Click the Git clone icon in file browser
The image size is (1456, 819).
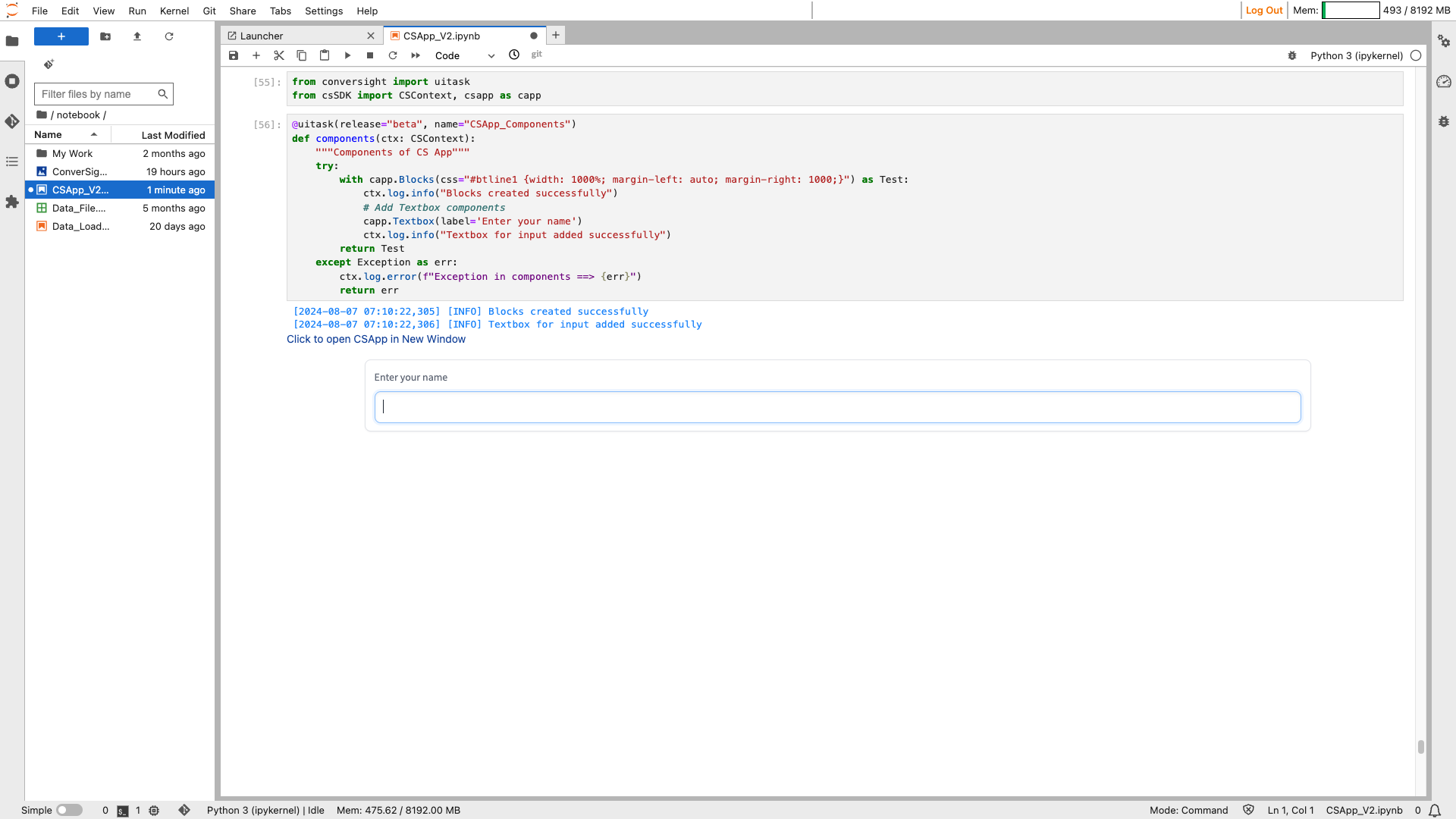pos(49,64)
